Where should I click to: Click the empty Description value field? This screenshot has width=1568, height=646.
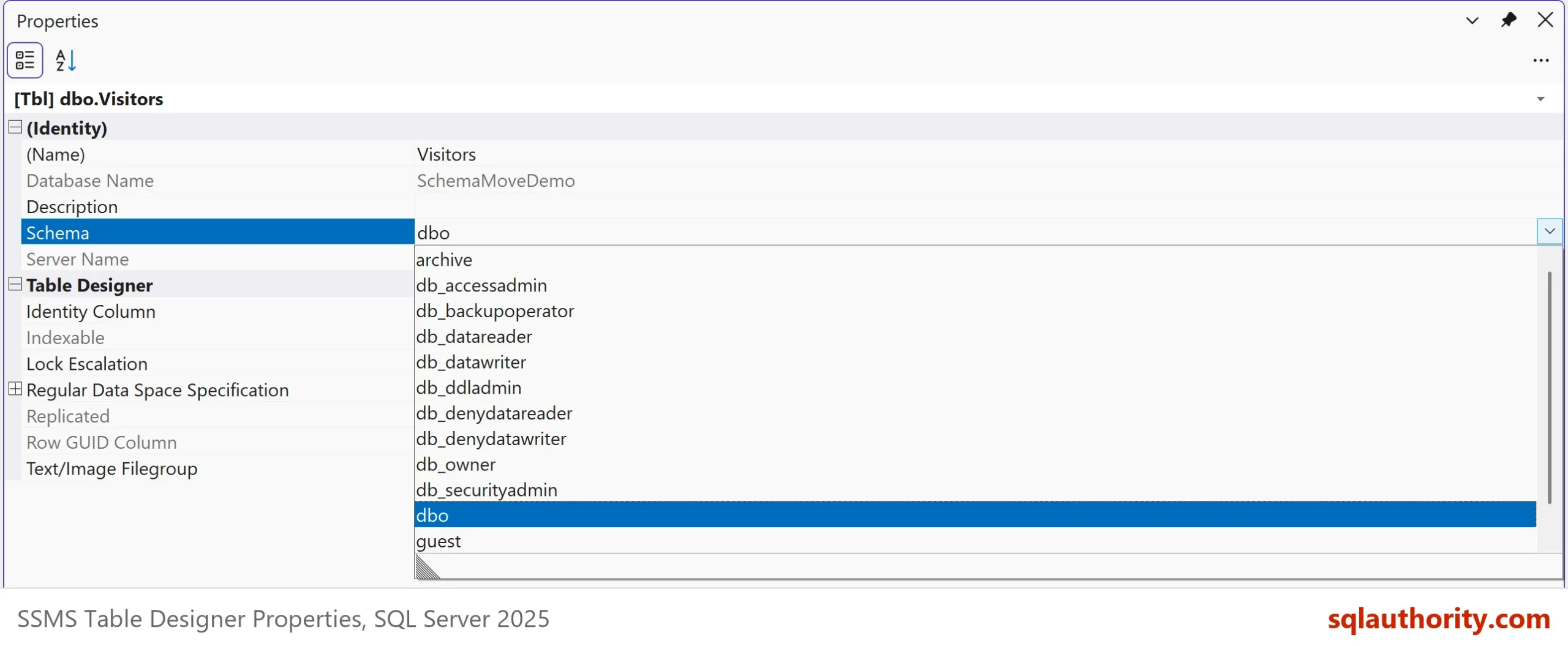pos(989,206)
